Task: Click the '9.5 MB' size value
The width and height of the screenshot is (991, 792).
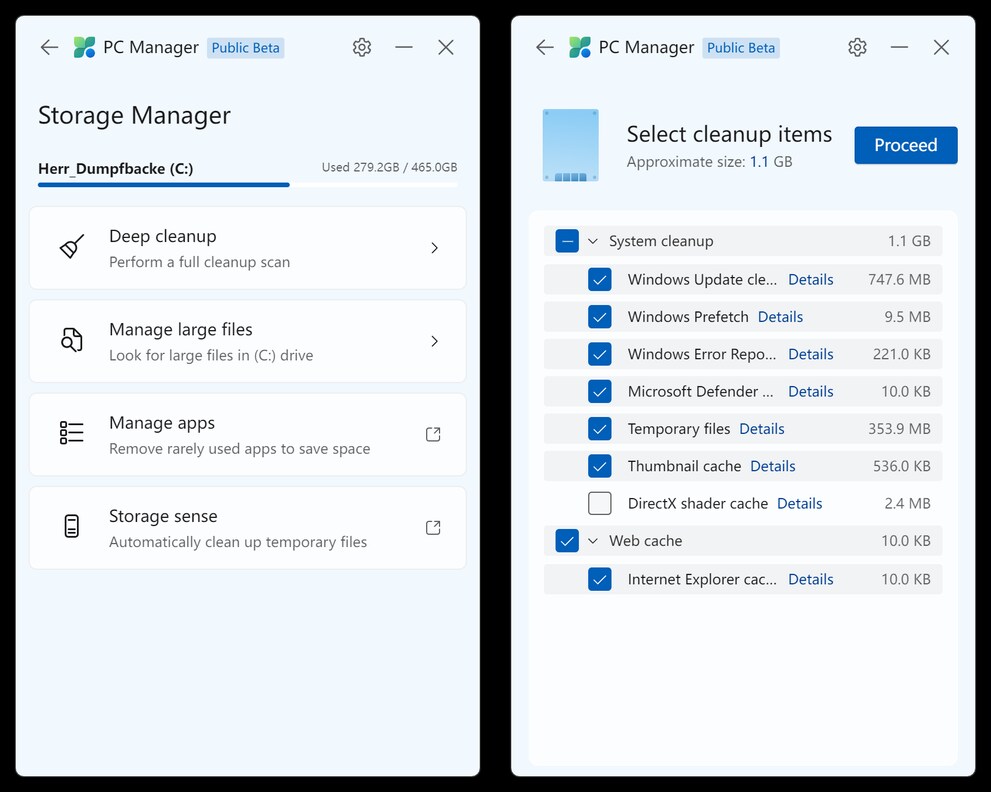Action: coord(907,317)
